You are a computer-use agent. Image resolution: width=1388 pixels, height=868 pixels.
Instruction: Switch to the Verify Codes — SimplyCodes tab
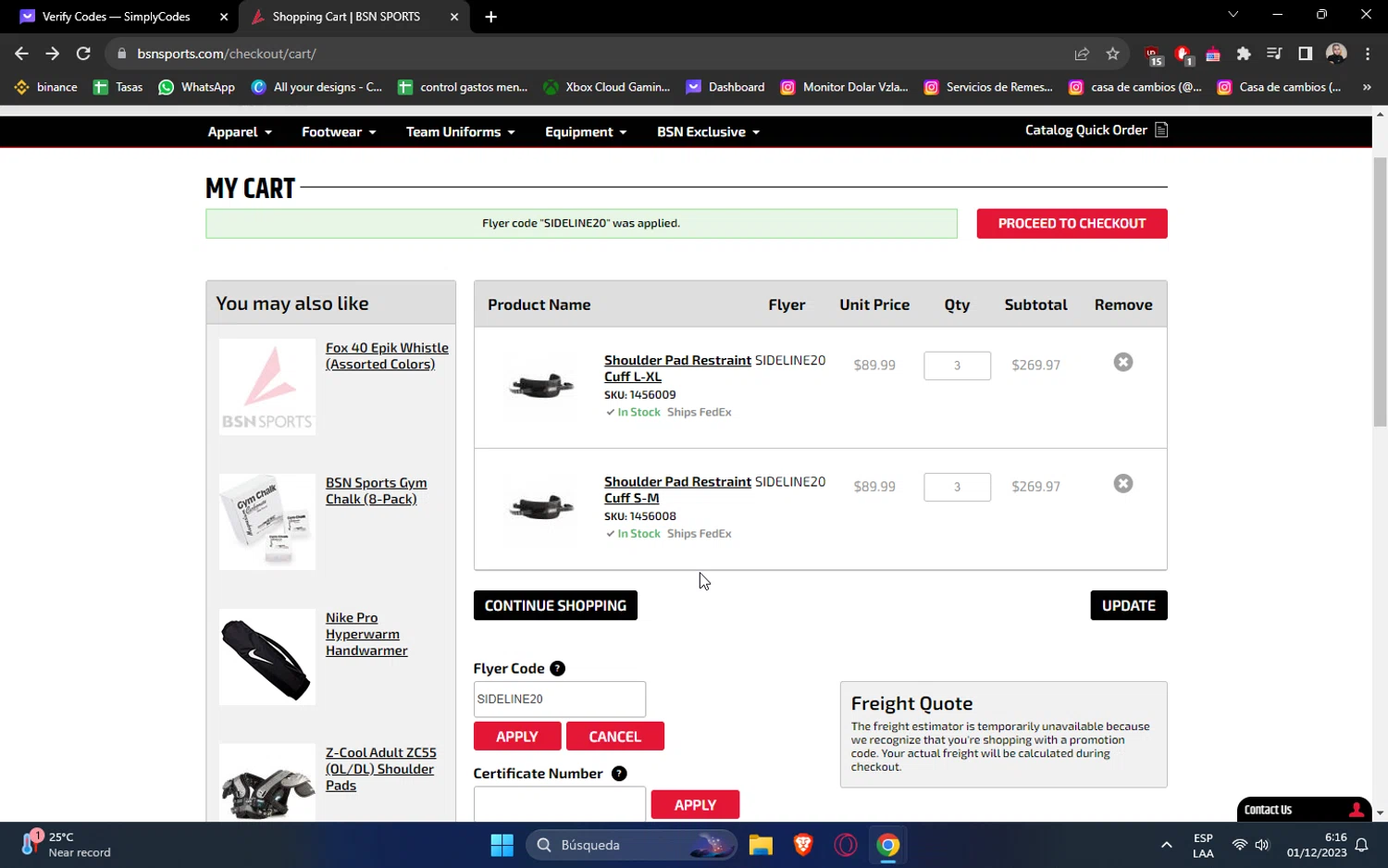[116, 17]
